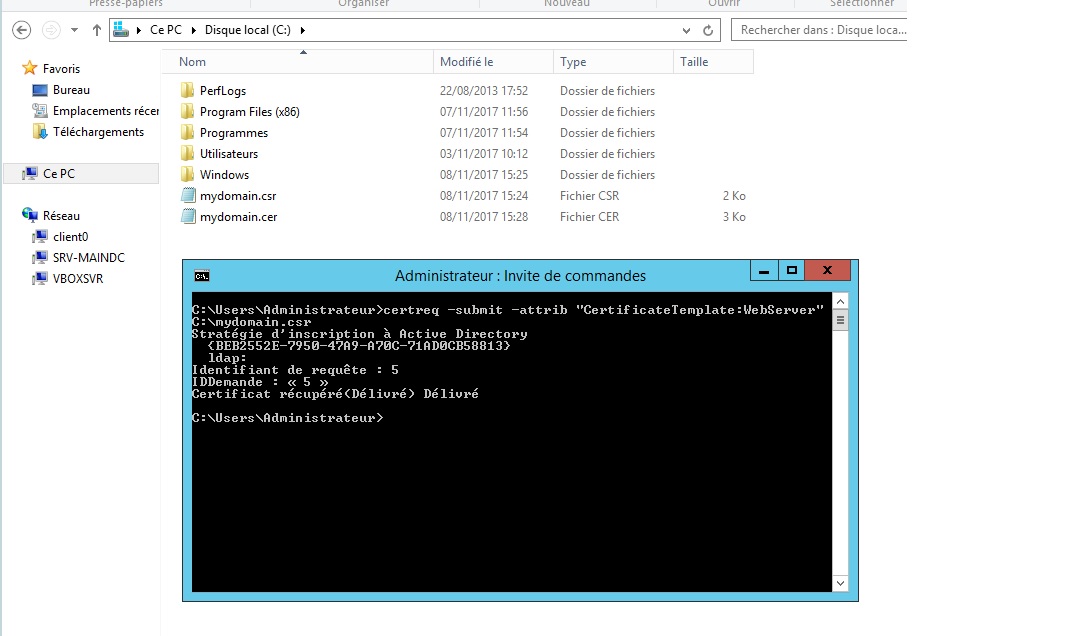Expand chevron between Ce PC and Disque local
This screenshot has width=1075, height=636.
coord(193,30)
